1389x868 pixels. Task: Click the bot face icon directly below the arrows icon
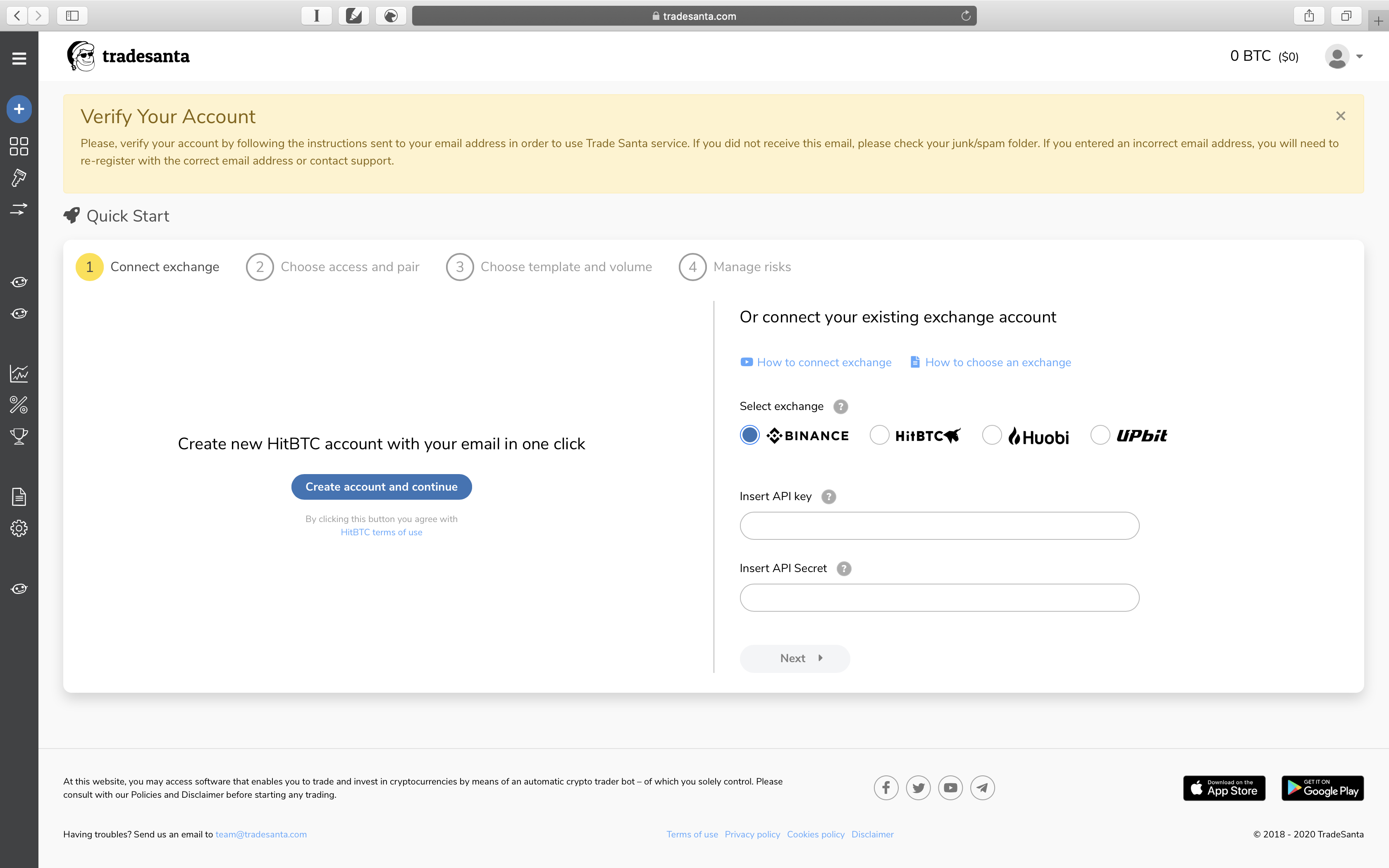[19, 282]
